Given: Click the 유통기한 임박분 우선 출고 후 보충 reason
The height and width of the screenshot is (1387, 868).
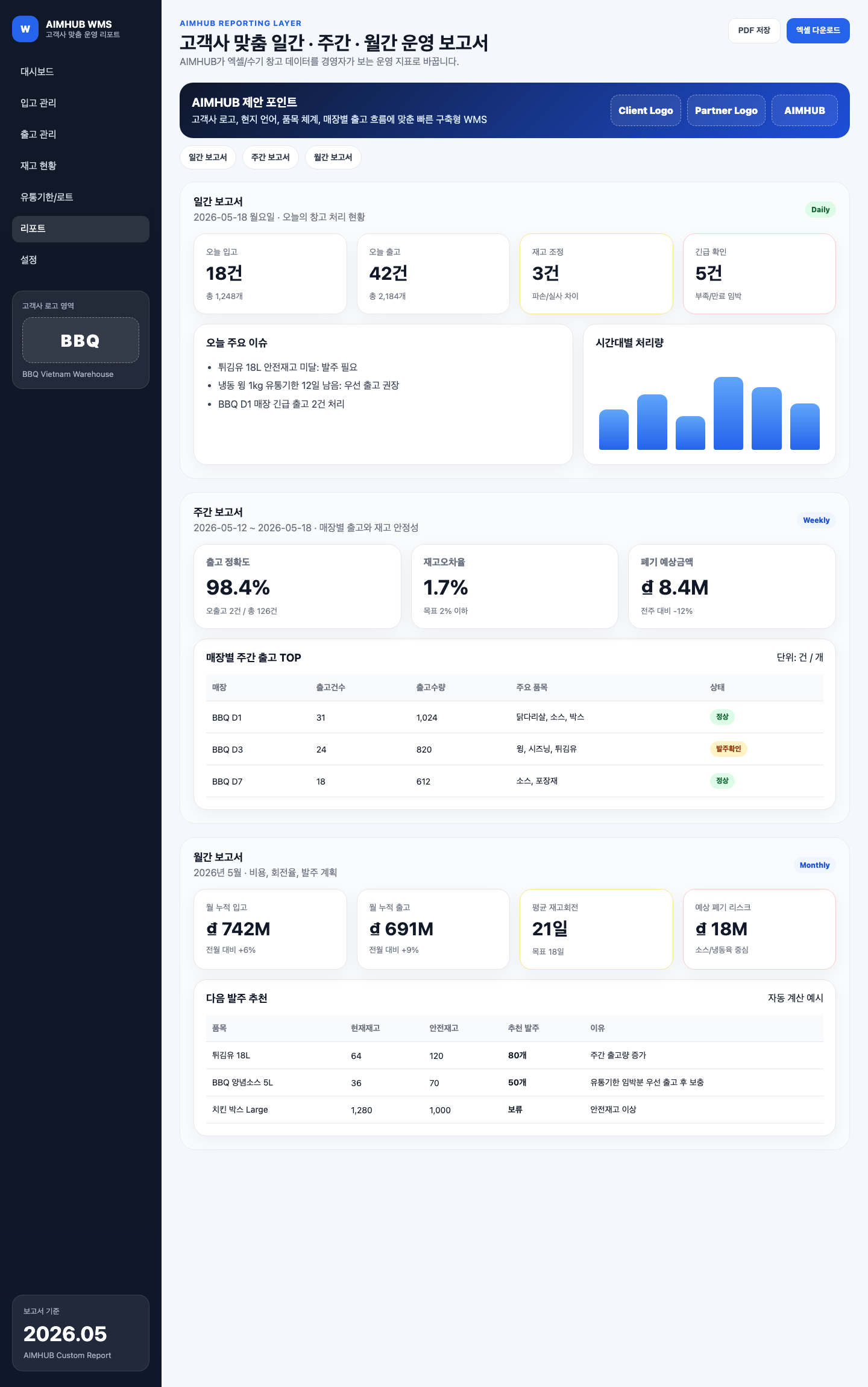Looking at the screenshot, I should coord(647,1082).
